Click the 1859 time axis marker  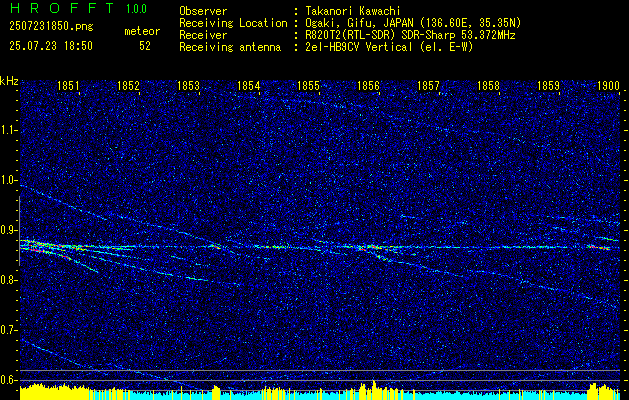pos(548,85)
